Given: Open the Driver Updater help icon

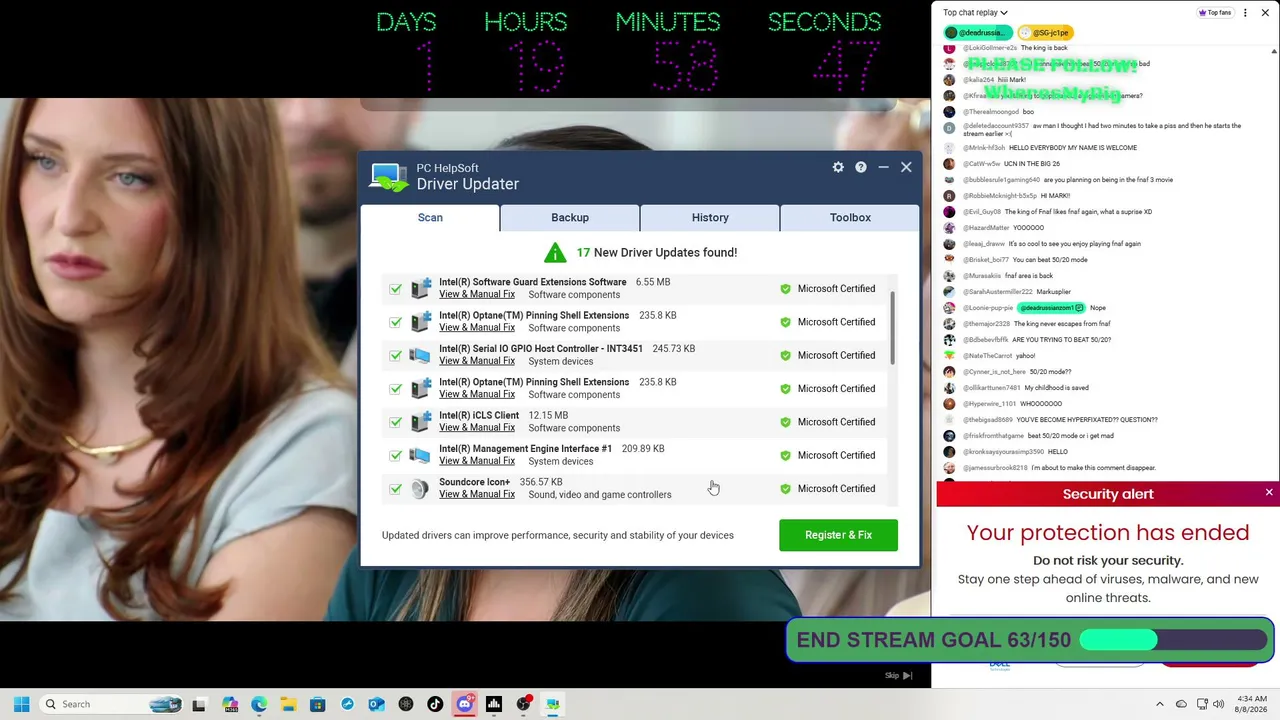Looking at the screenshot, I should coord(861,167).
